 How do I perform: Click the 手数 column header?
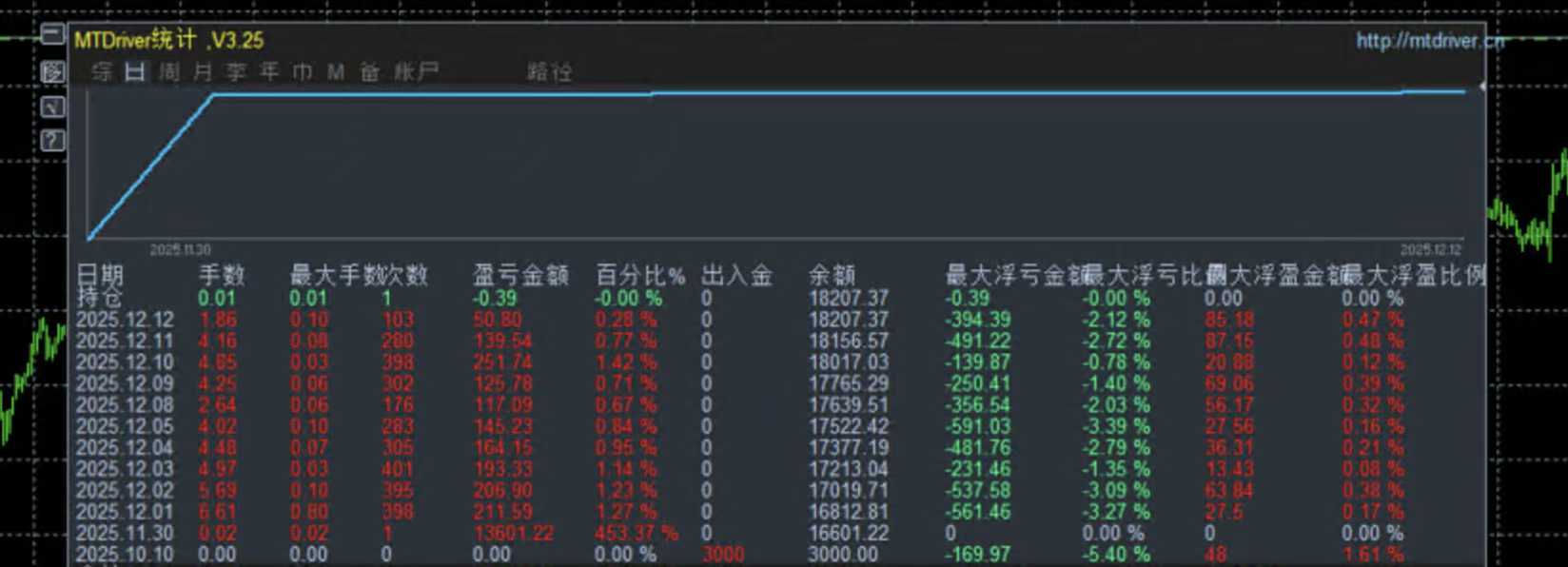pos(222,276)
